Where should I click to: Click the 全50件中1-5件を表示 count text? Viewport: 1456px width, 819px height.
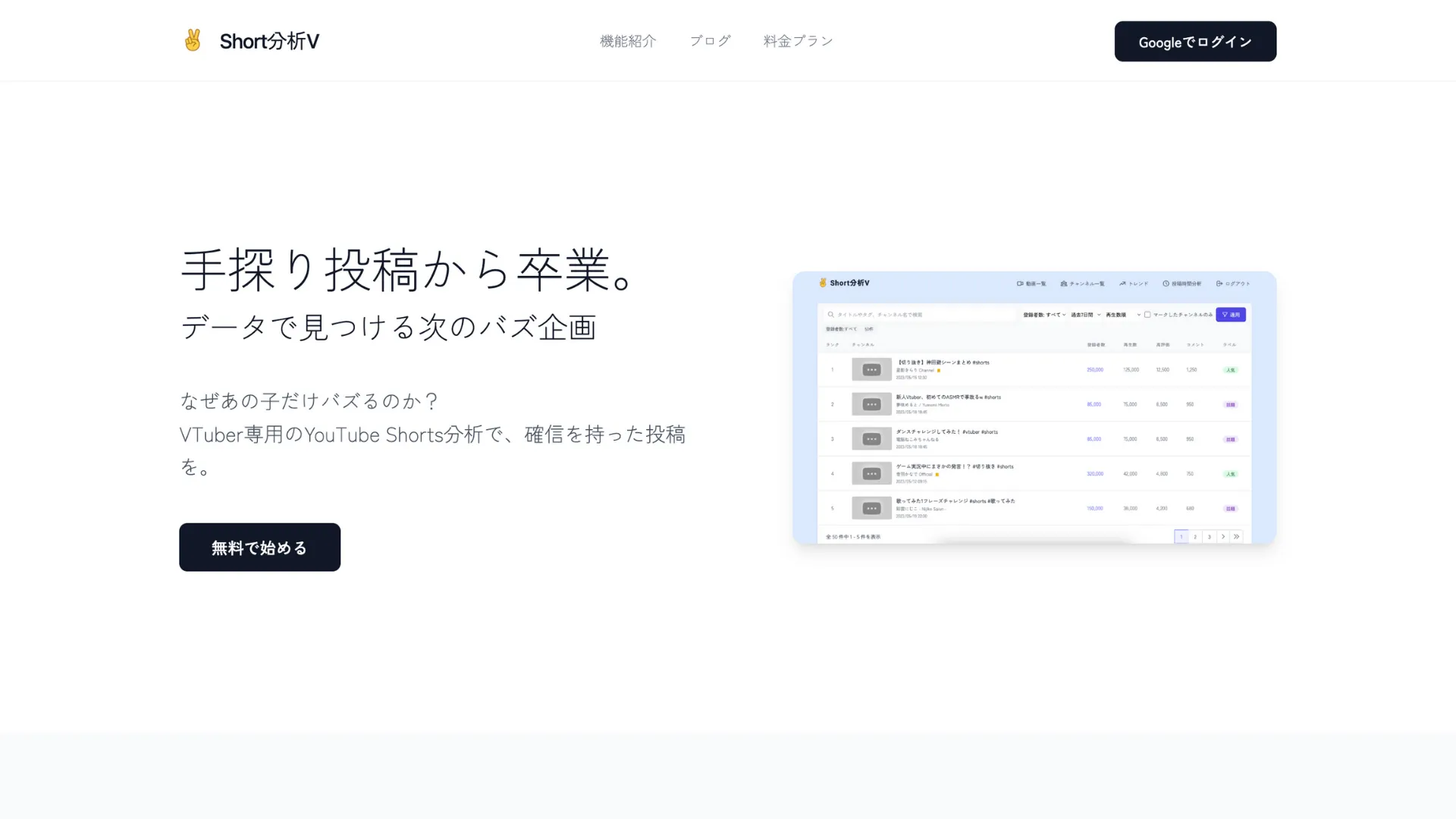(x=853, y=537)
